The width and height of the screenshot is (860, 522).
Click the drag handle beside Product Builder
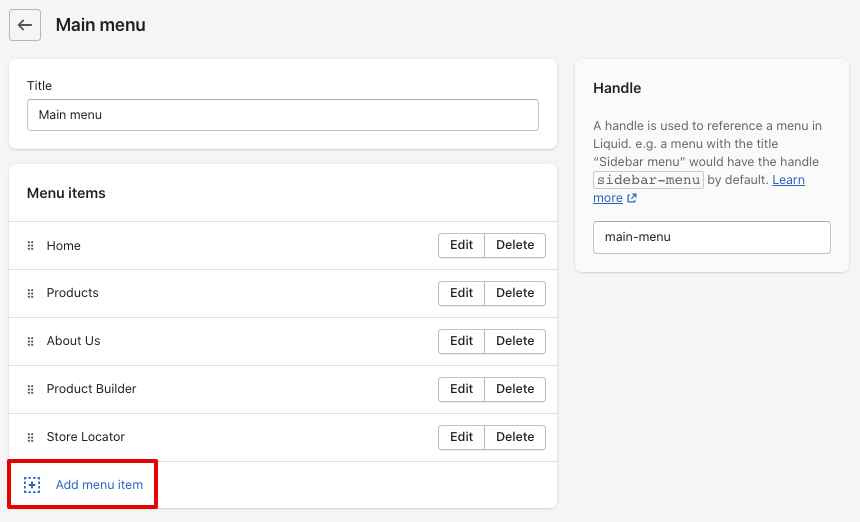(30, 389)
